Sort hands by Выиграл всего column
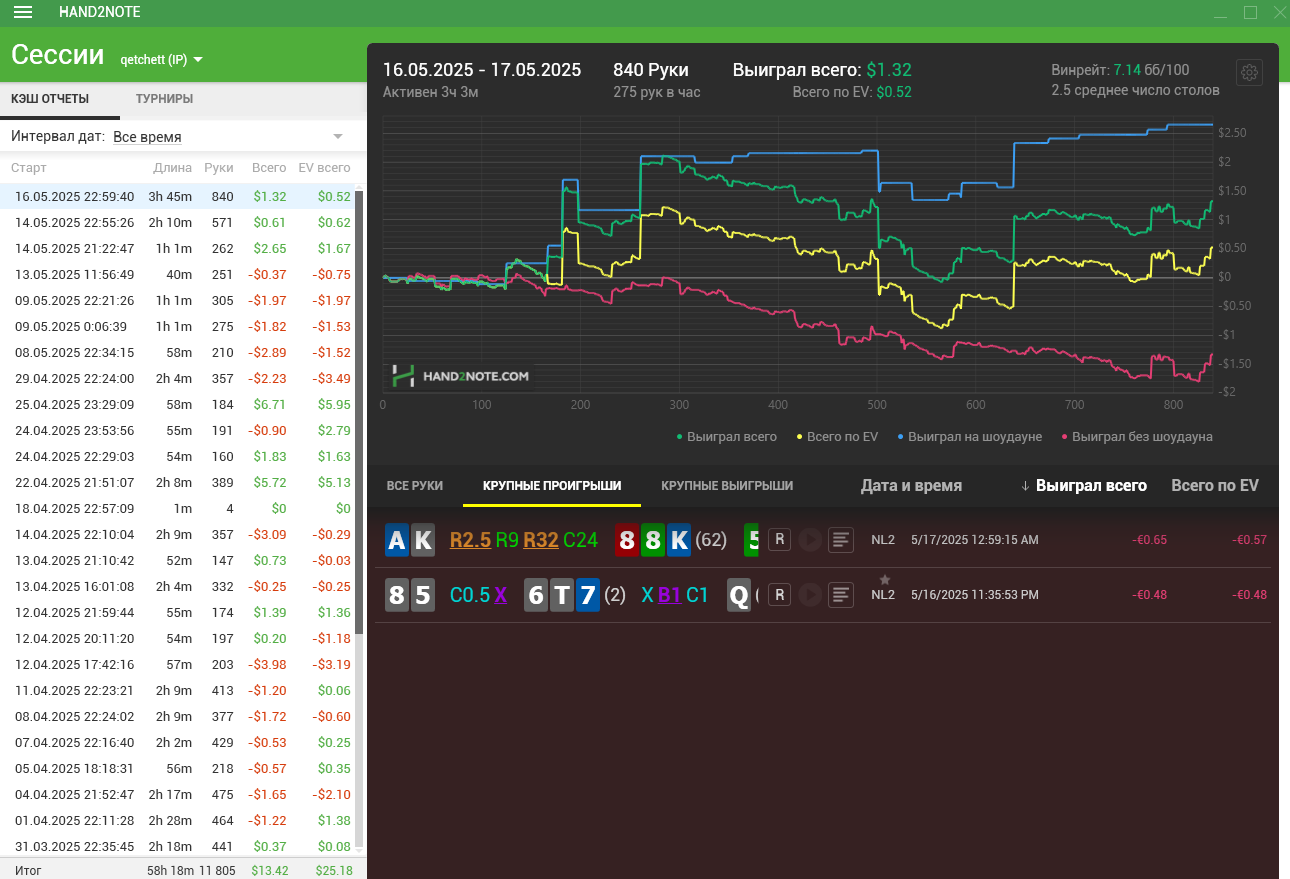1290x879 pixels. click(x=1083, y=486)
